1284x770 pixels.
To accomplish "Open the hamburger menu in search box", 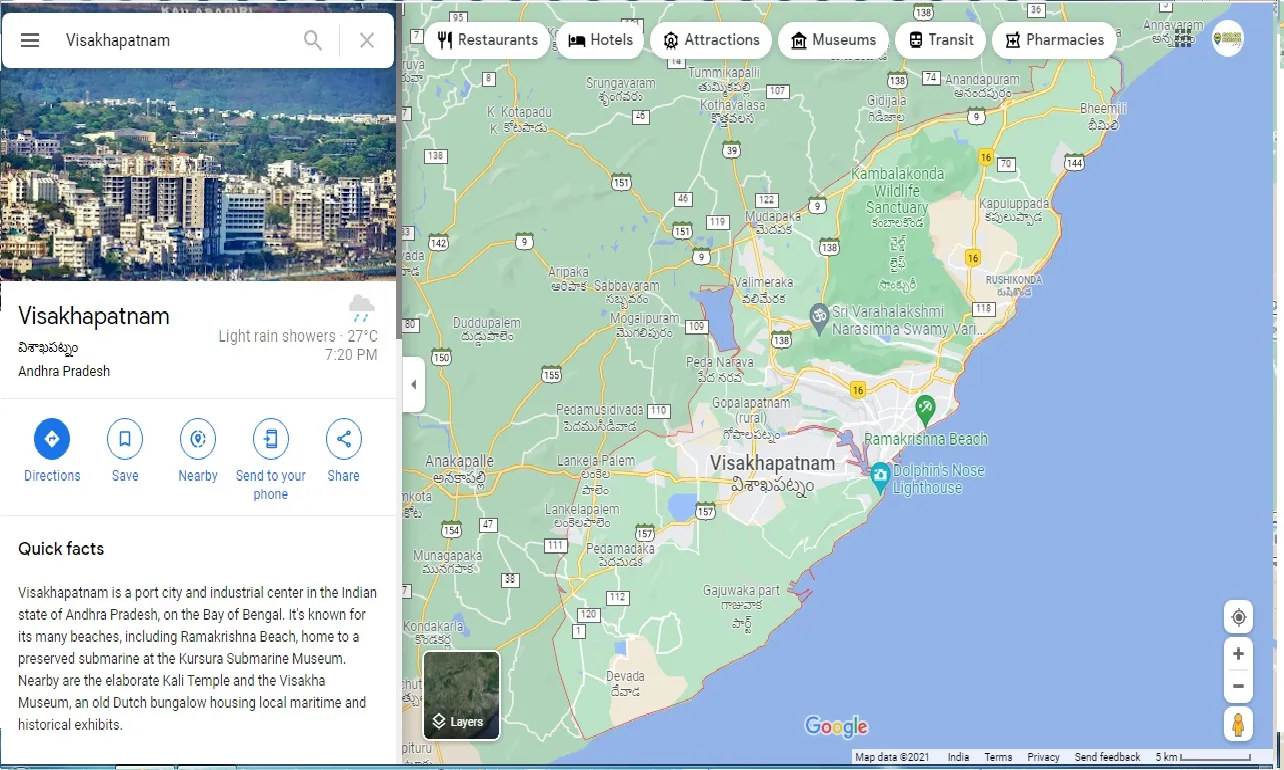I will [30, 40].
